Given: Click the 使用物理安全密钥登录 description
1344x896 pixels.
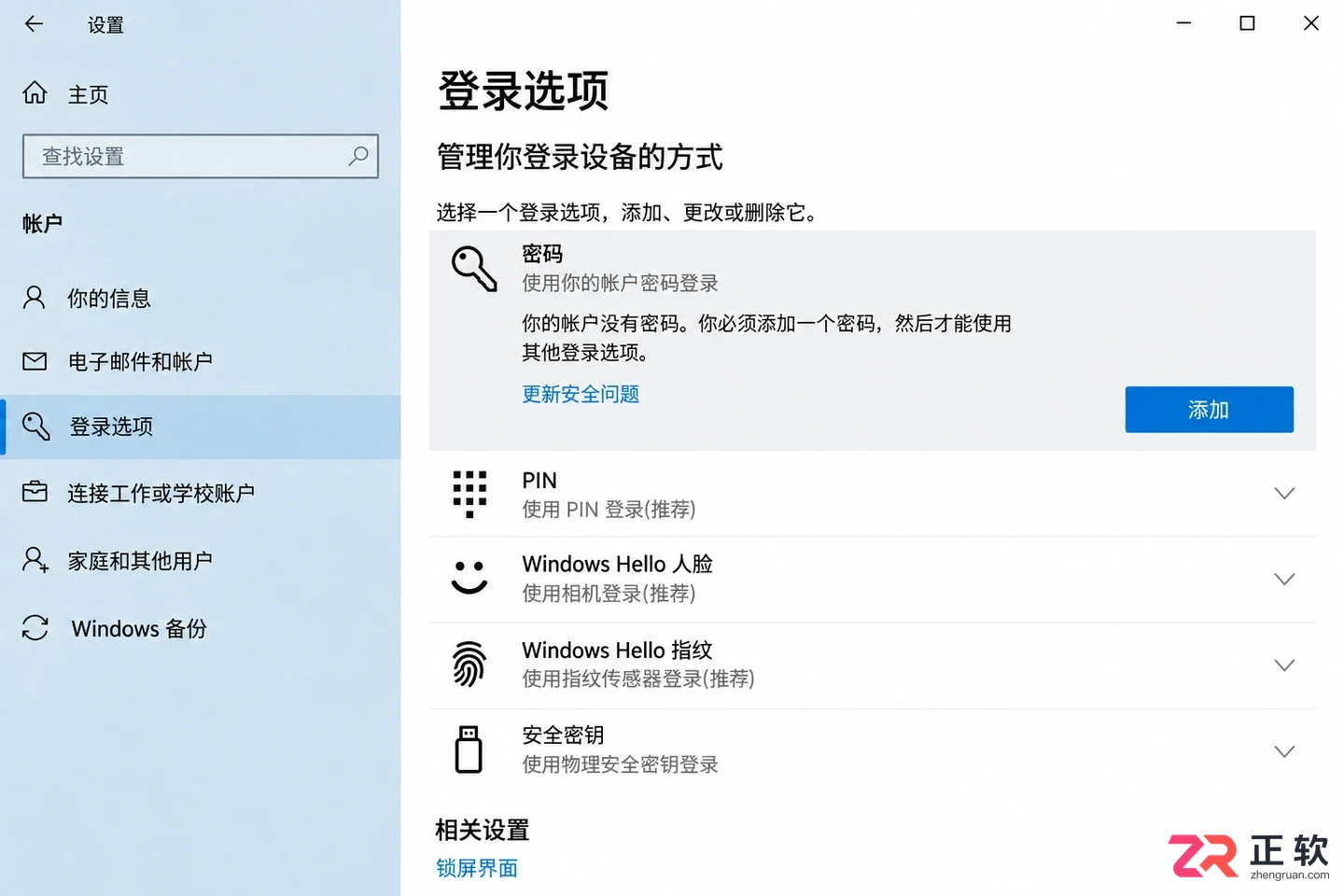Looking at the screenshot, I should (620, 764).
